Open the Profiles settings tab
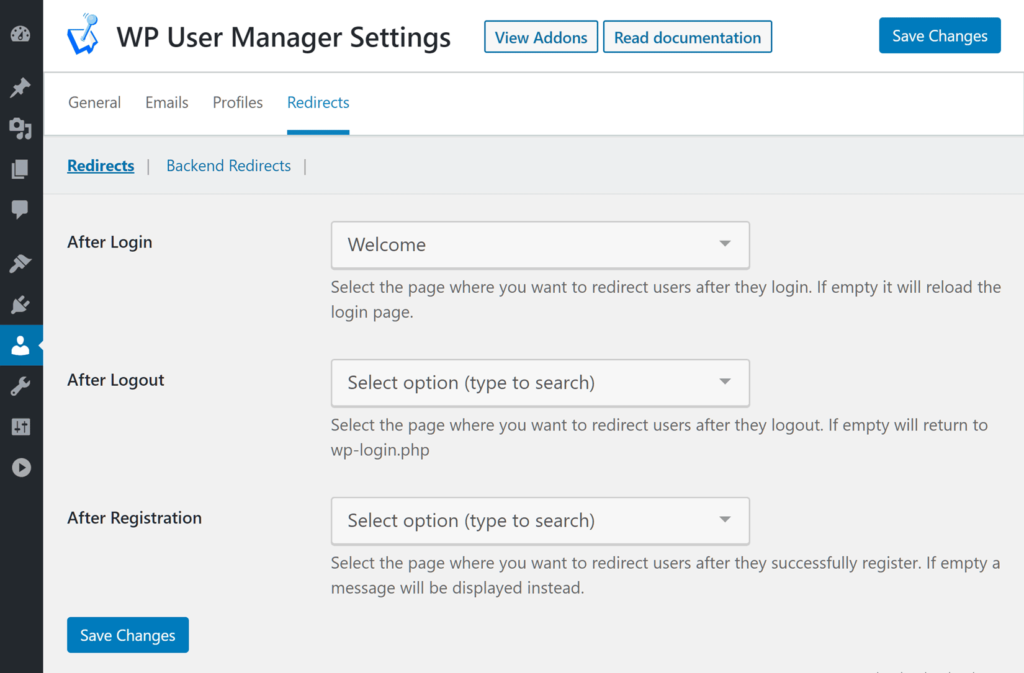The height and width of the screenshot is (673, 1024). point(237,102)
